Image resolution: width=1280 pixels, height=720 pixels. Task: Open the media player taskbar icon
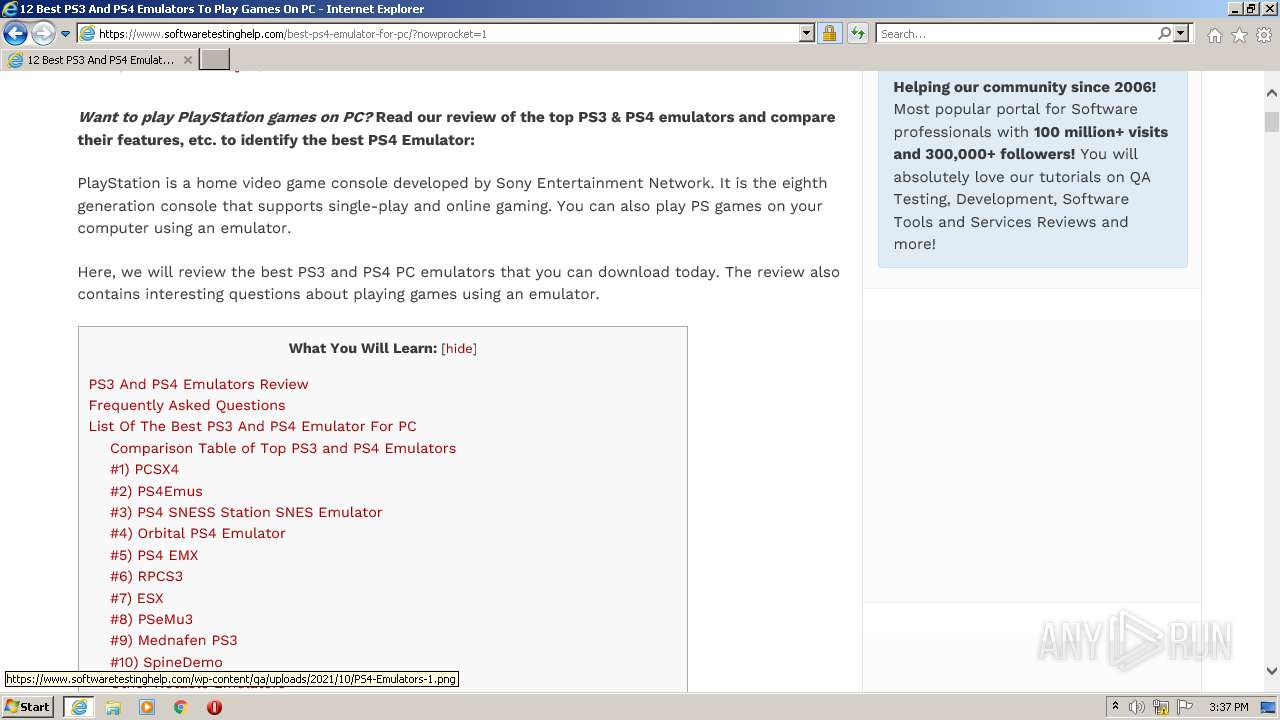[147, 707]
